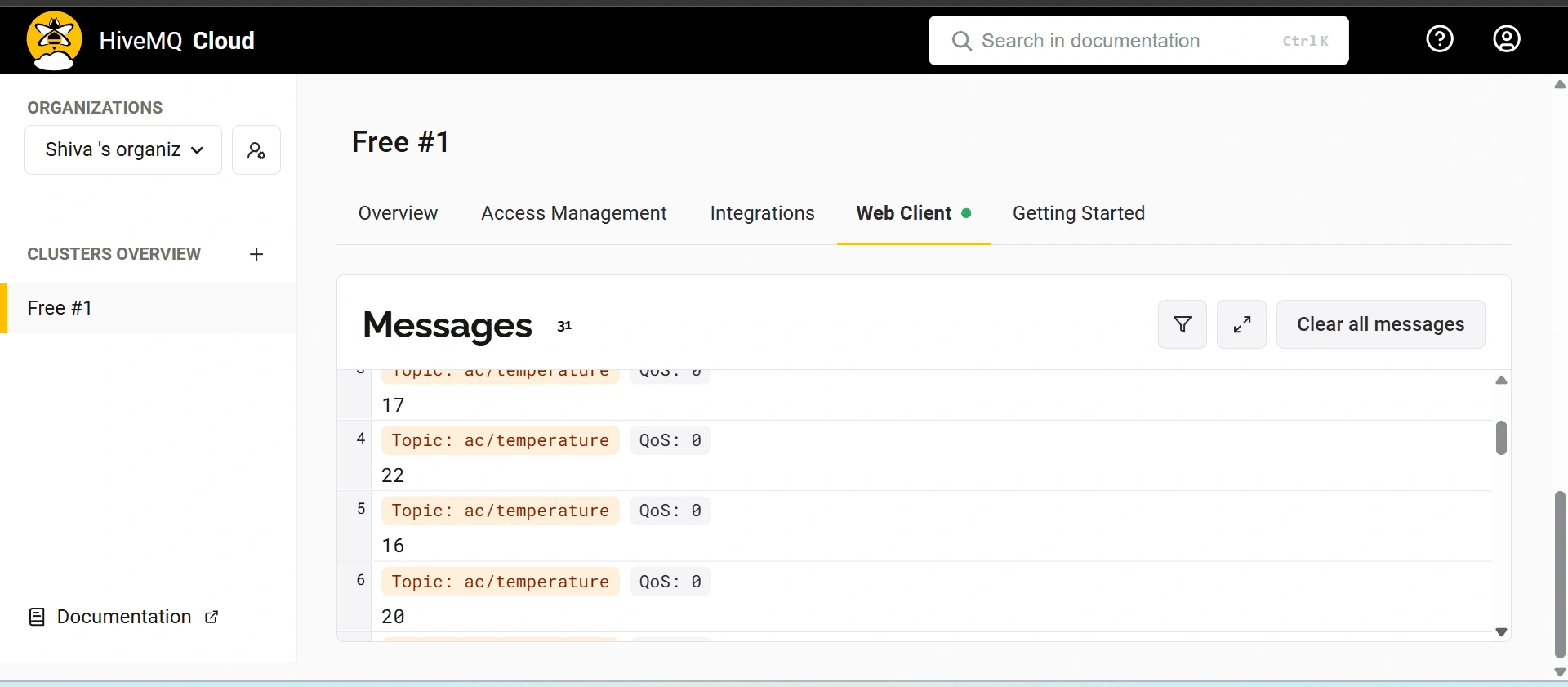Image resolution: width=1568 pixels, height=687 pixels.
Task: Click QoS: 0 tag of message 5
Action: click(670, 511)
